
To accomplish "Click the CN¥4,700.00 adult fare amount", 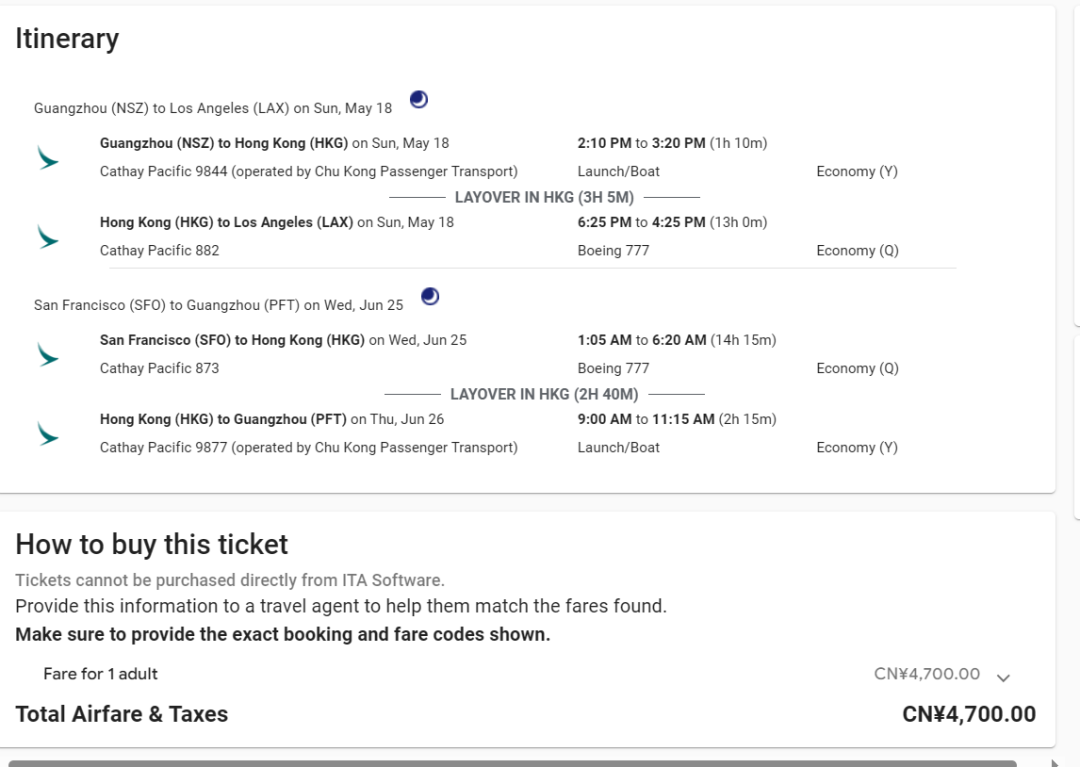I will tap(926, 674).
